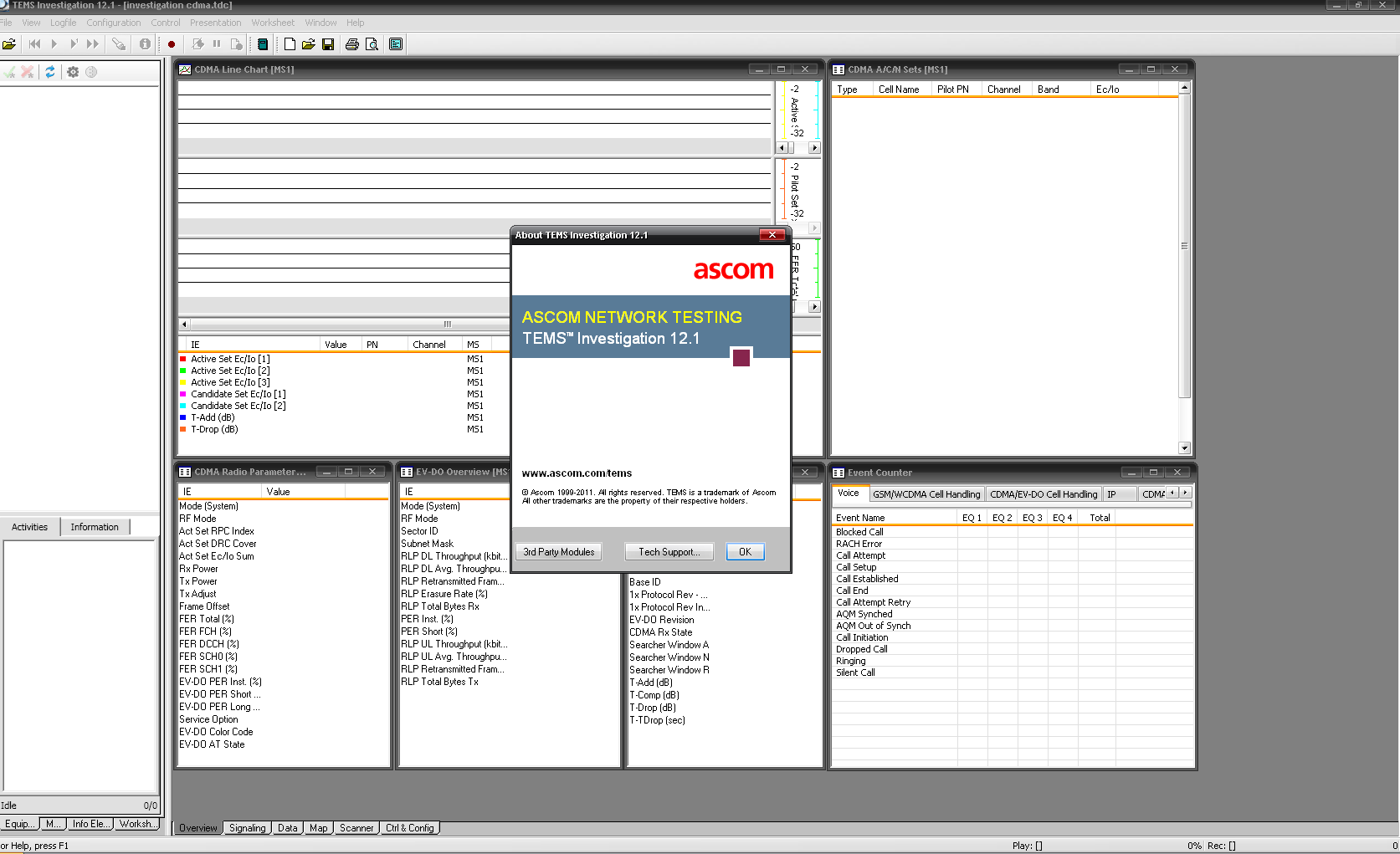Viewport: 1400px width, 854px height.
Task: Click the Tech Support... button
Action: click(x=669, y=552)
